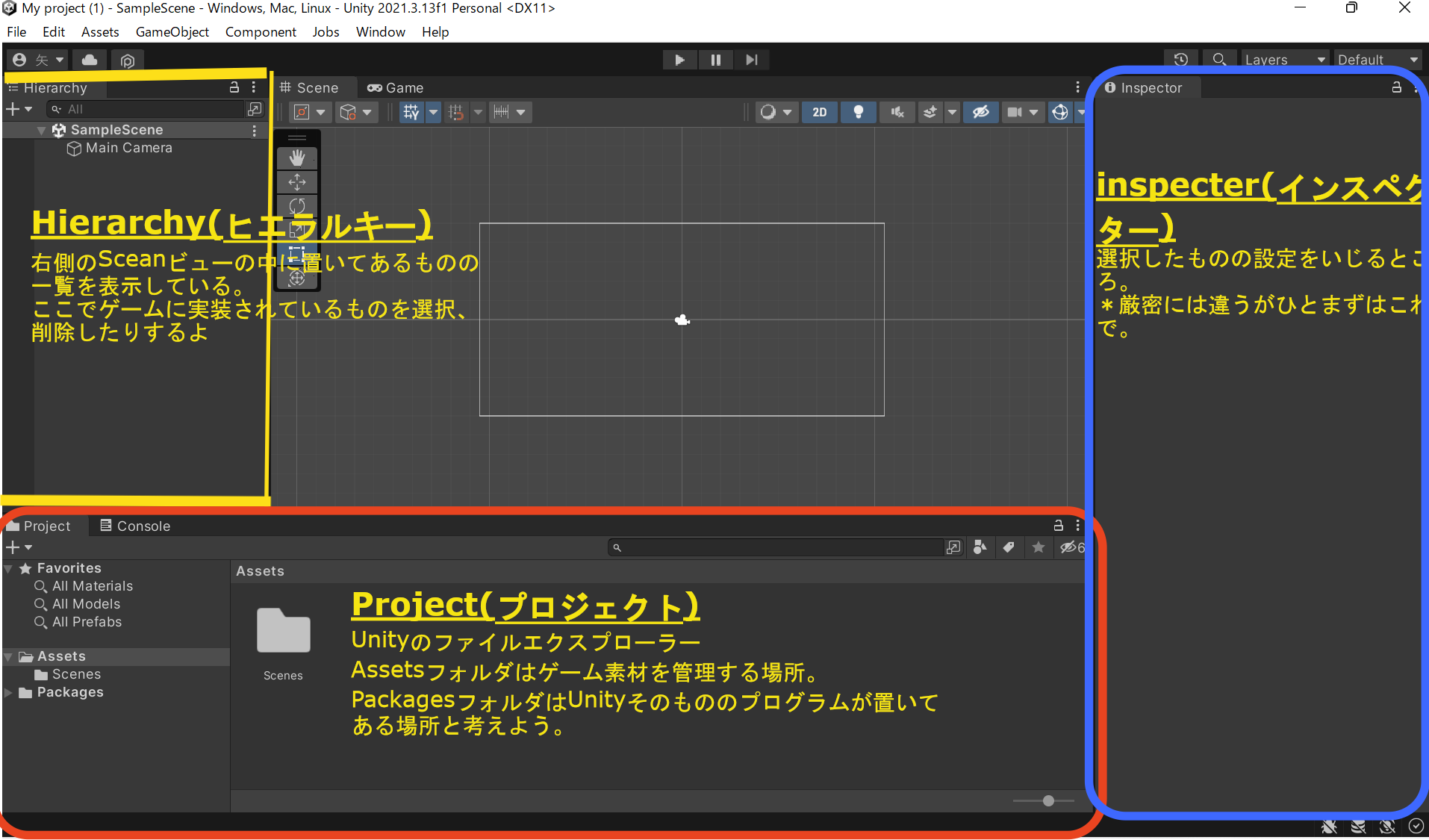Select the Transform tool in Scene overlay
Screen dimensions: 1429x840
point(297,278)
